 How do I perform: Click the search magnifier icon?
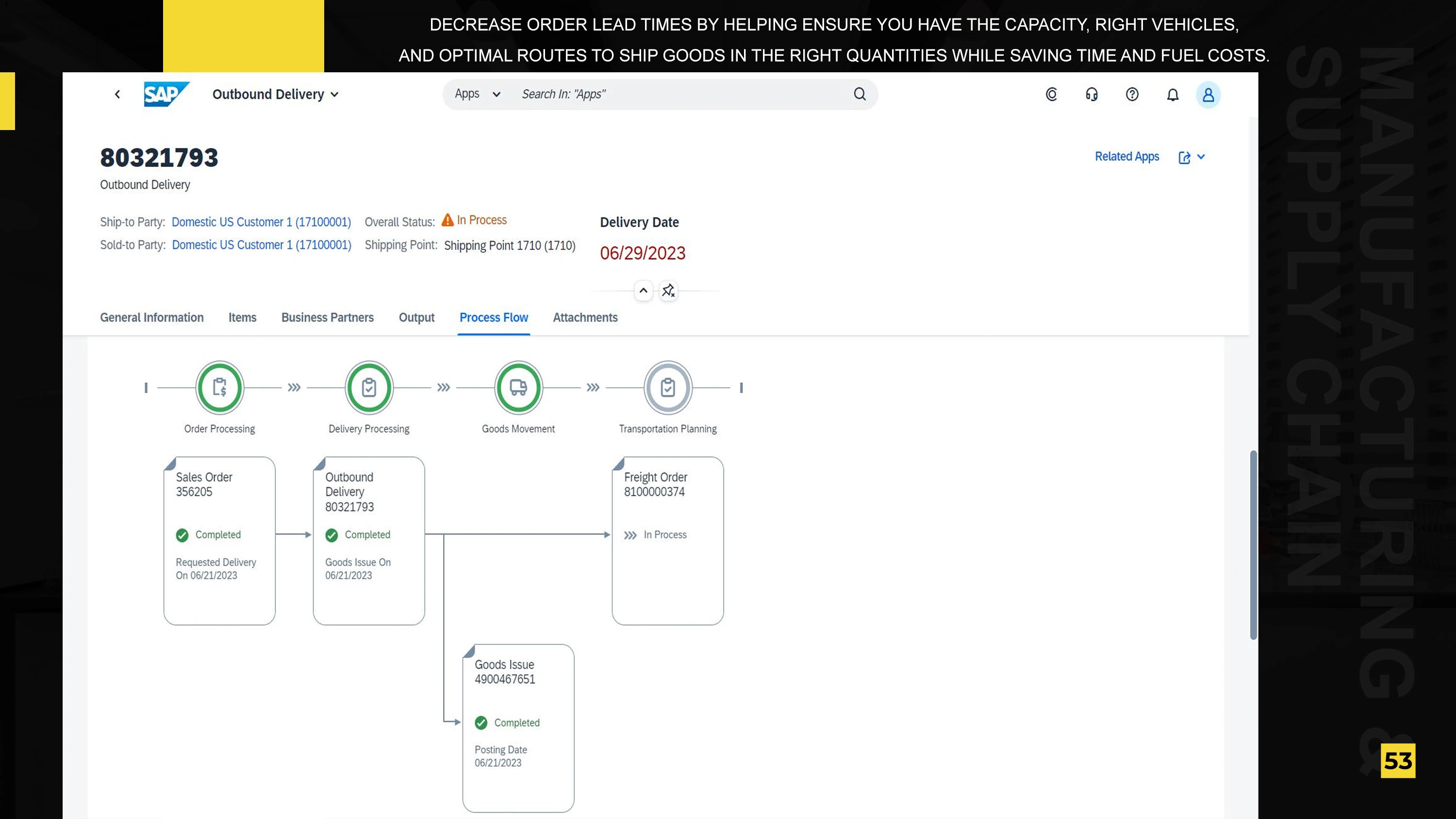click(859, 95)
